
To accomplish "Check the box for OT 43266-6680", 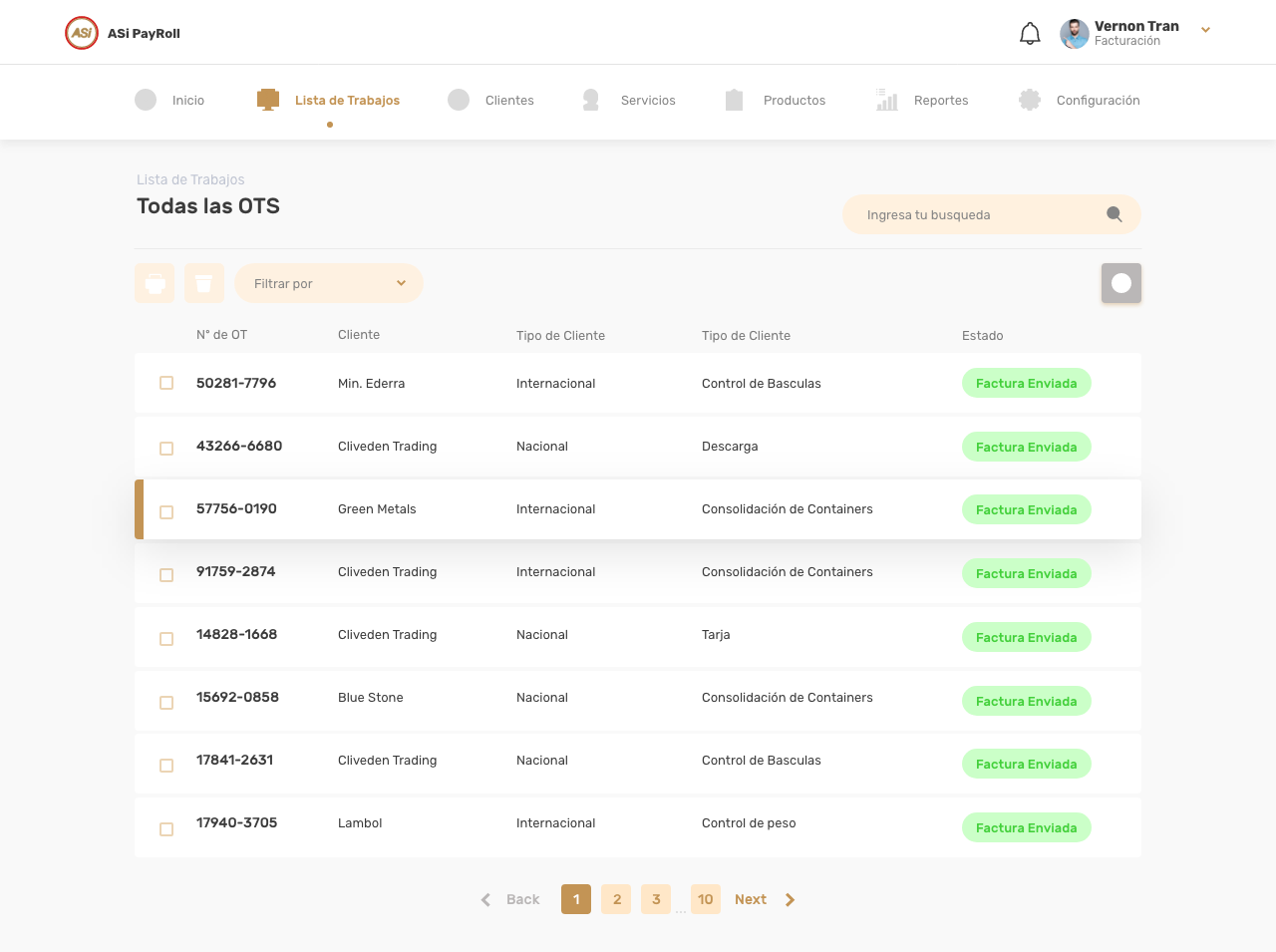I will tap(166, 449).
